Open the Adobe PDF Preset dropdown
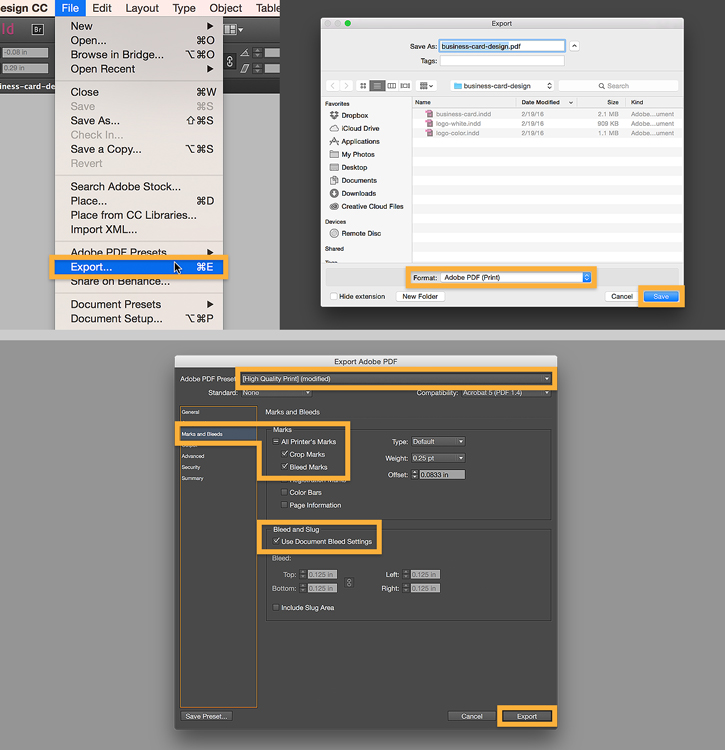 pos(395,378)
